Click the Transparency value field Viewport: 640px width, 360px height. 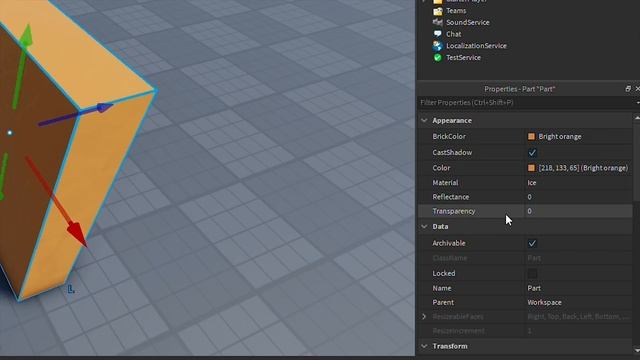tap(578, 211)
